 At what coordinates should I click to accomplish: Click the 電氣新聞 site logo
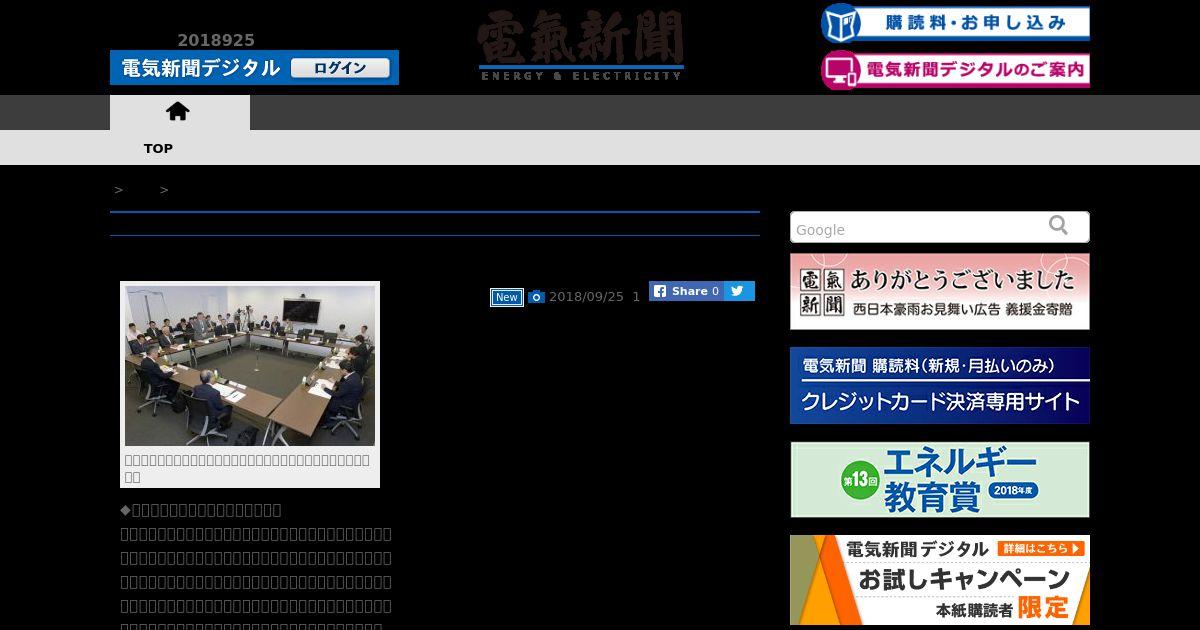point(581,45)
